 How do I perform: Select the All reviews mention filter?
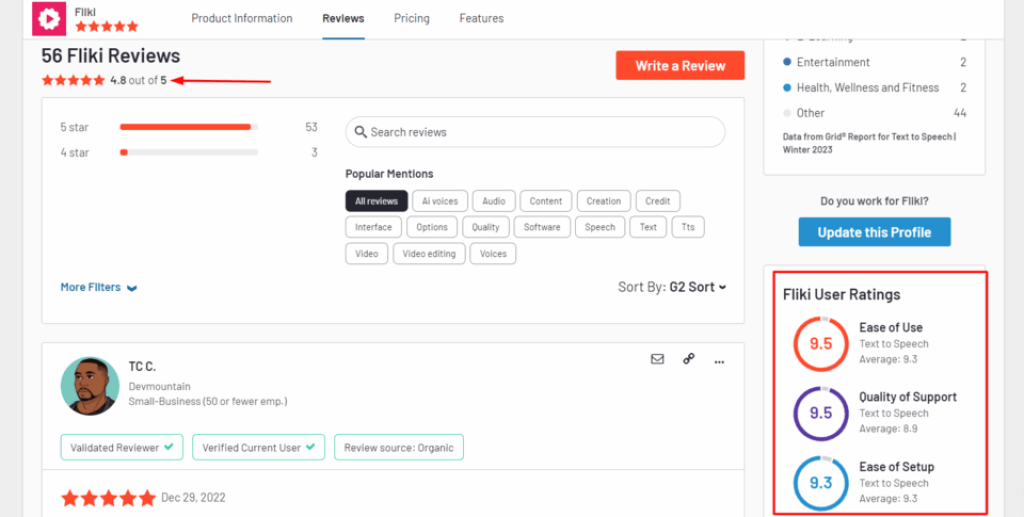tap(376, 201)
